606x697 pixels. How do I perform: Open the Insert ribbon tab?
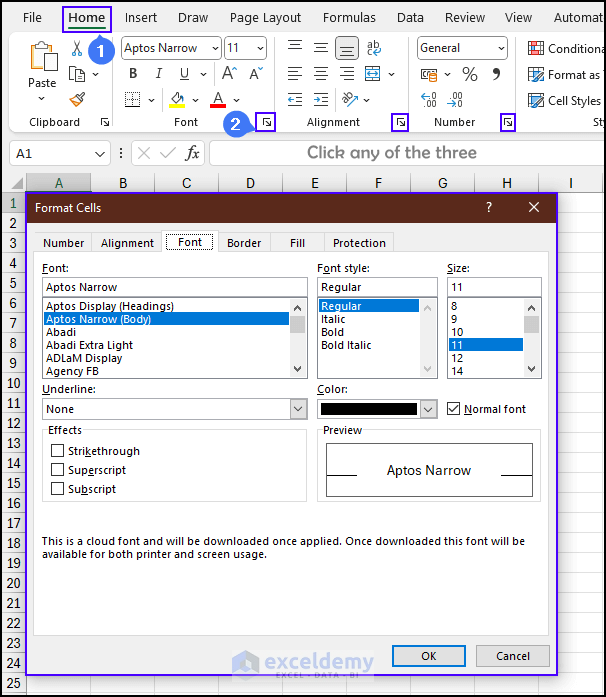(140, 18)
